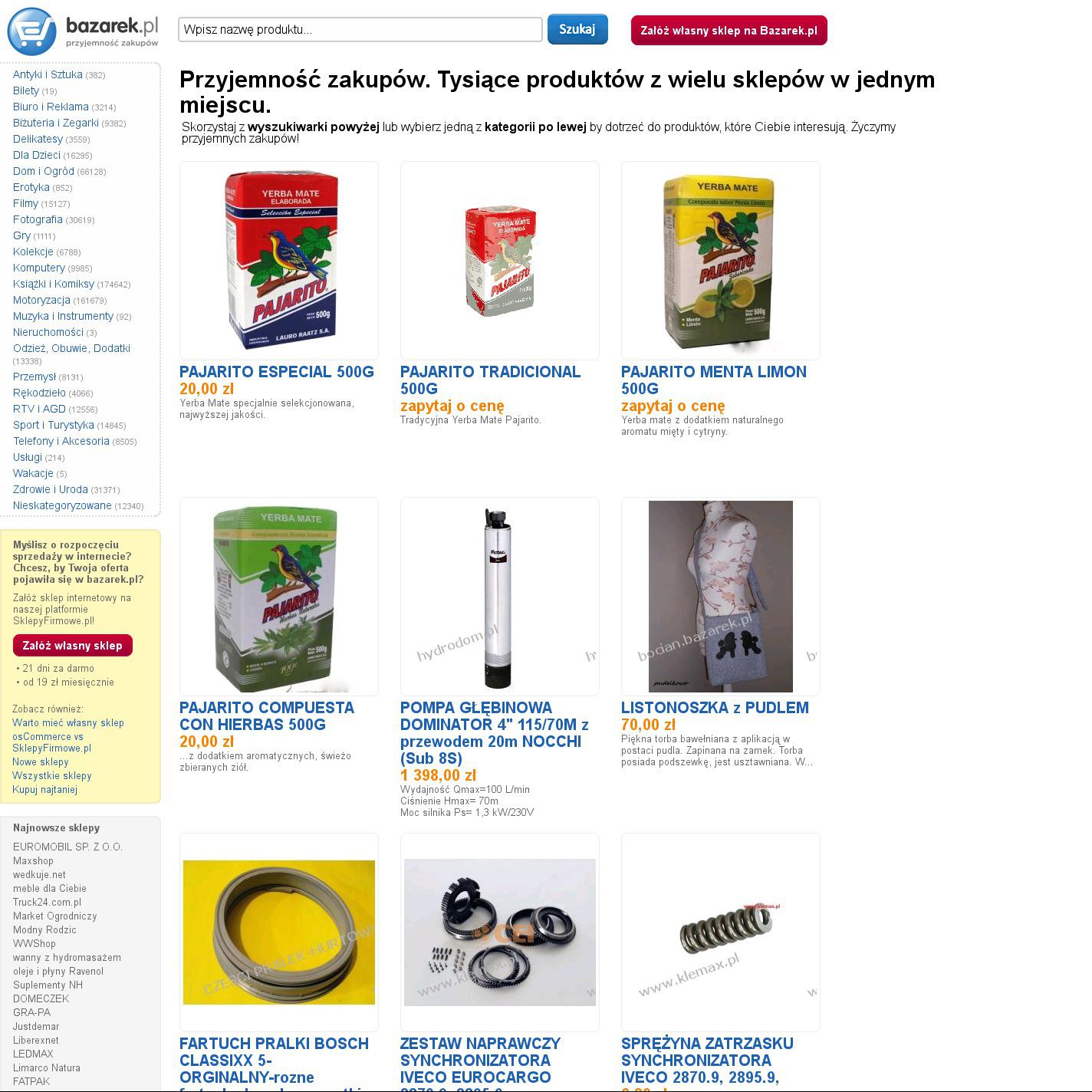Open the synchronizer repair kit image
The image size is (1092, 1092).
(500, 932)
